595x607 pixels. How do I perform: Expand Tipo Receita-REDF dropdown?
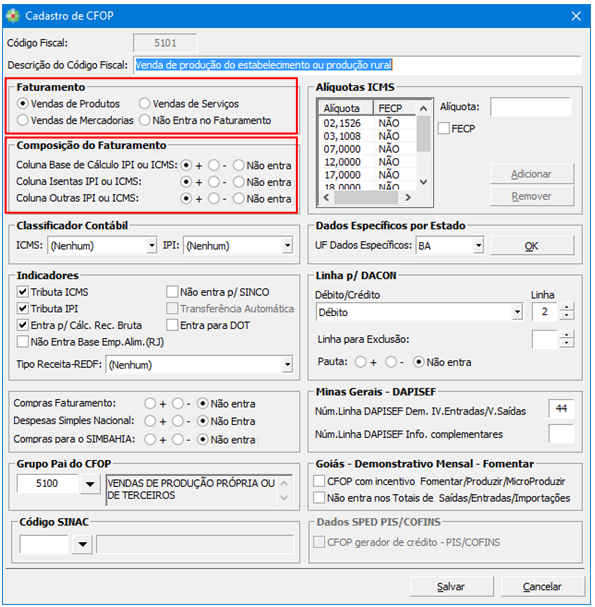click(x=287, y=365)
